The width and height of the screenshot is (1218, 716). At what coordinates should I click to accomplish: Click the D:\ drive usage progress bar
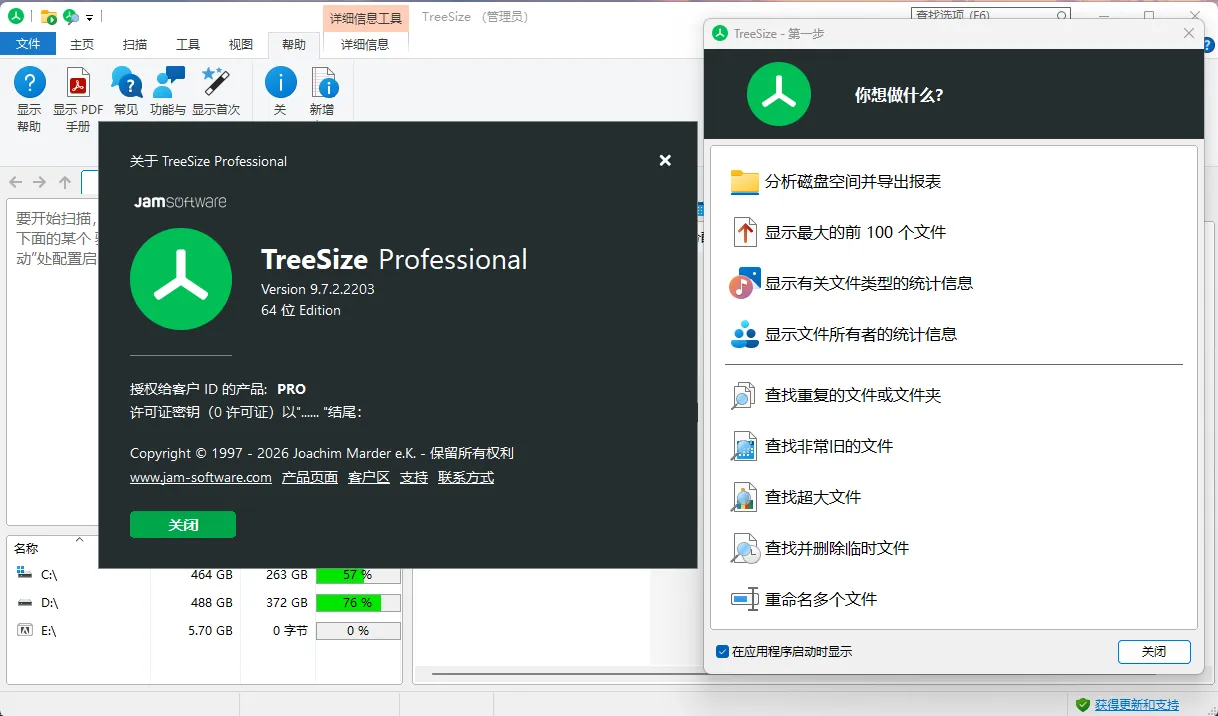point(358,602)
